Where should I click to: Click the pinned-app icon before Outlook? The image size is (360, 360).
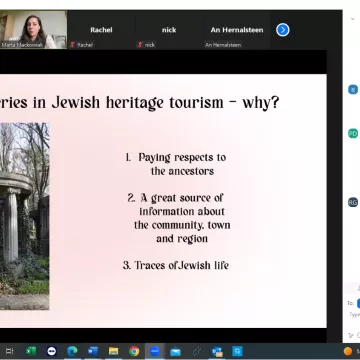(x=196, y=351)
